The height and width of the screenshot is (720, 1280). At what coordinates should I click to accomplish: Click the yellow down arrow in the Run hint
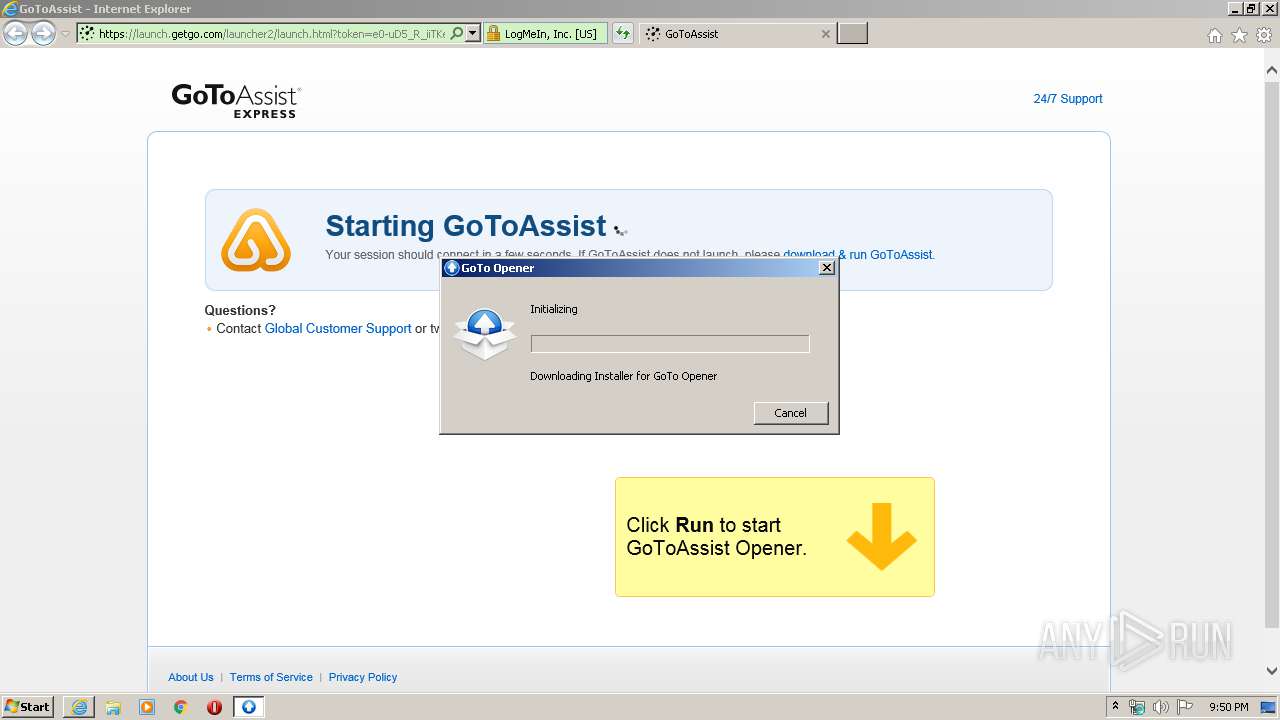click(x=881, y=537)
